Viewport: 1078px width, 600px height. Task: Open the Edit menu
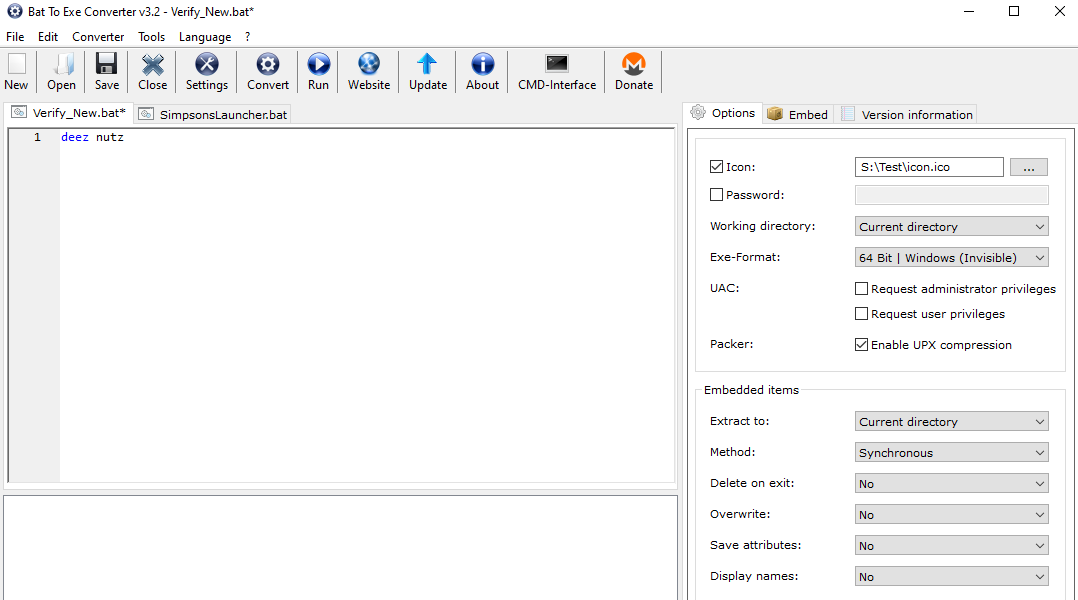coord(48,36)
